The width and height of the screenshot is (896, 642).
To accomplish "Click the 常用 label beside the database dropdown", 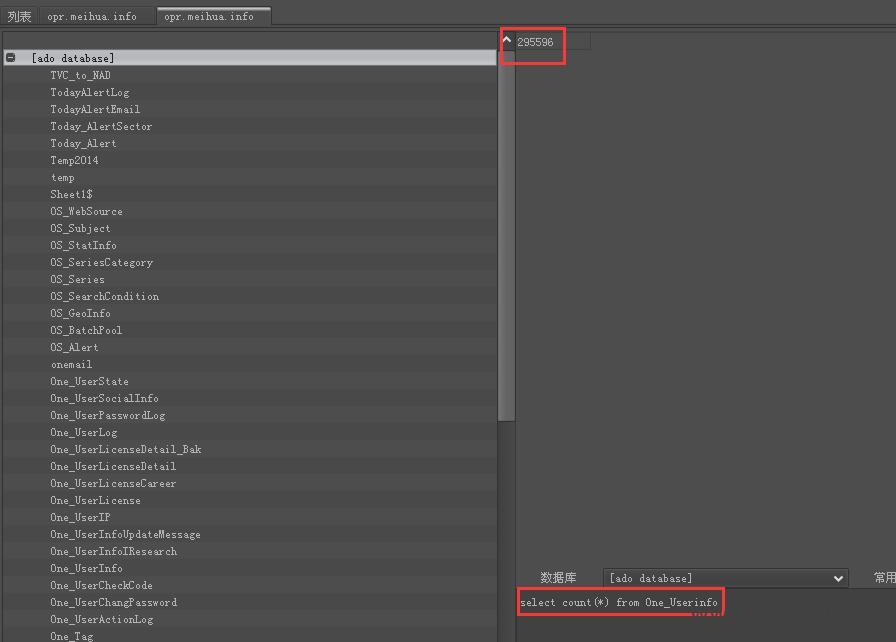I will pos(885,577).
